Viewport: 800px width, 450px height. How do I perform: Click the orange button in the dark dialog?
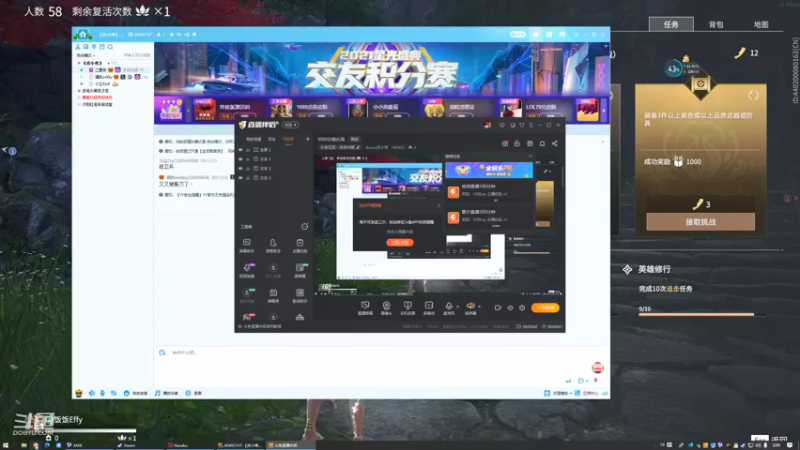coord(399,242)
